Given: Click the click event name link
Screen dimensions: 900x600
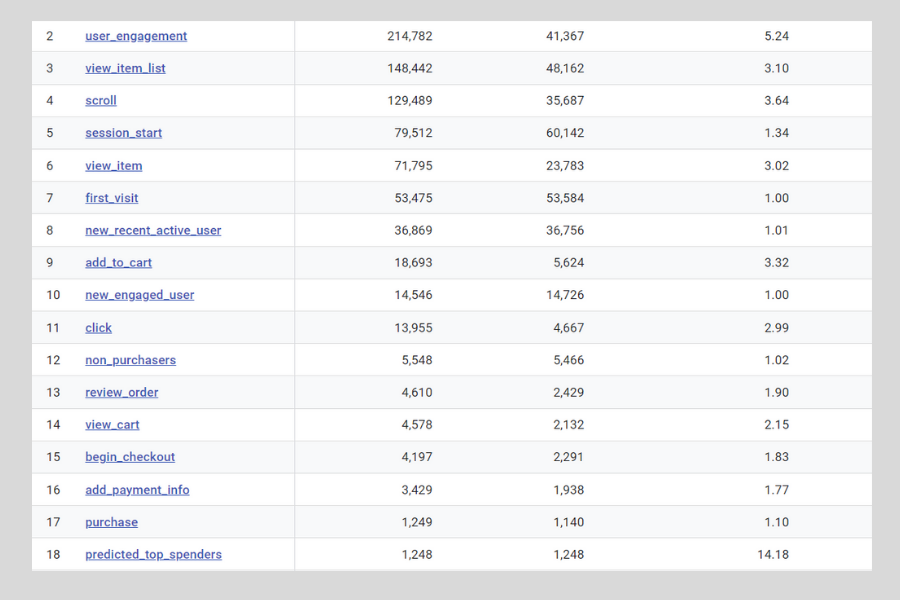Looking at the screenshot, I should pos(98,328).
